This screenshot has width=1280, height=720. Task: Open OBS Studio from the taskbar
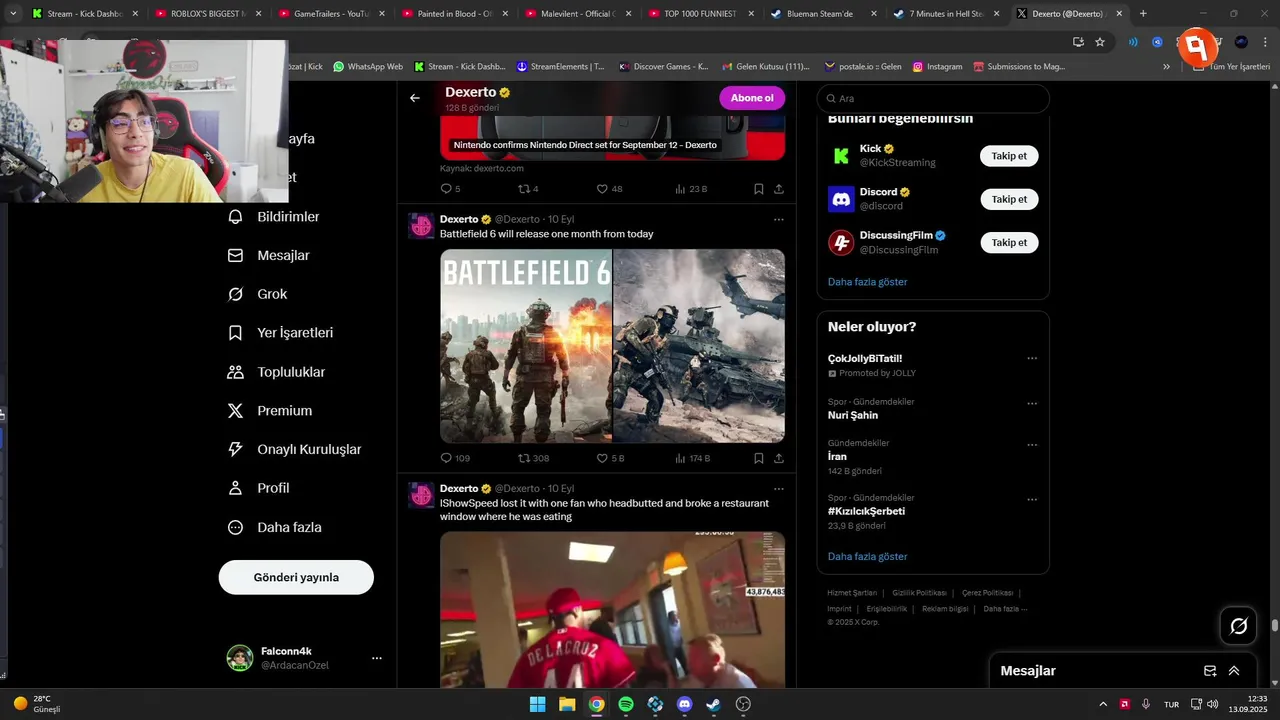[743, 704]
